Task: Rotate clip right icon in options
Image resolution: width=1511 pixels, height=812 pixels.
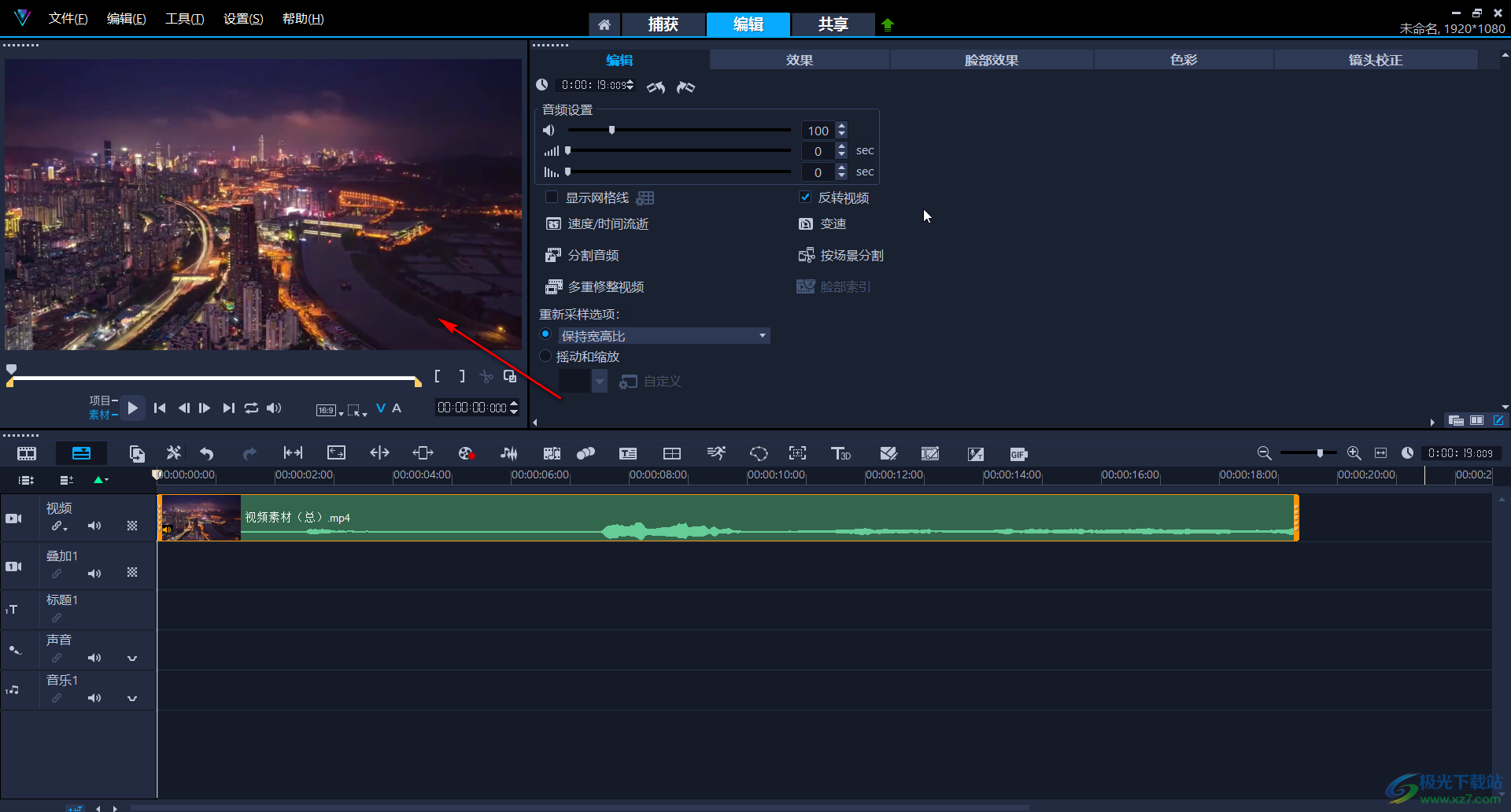Action: pyautogui.click(x=685, y=87)
